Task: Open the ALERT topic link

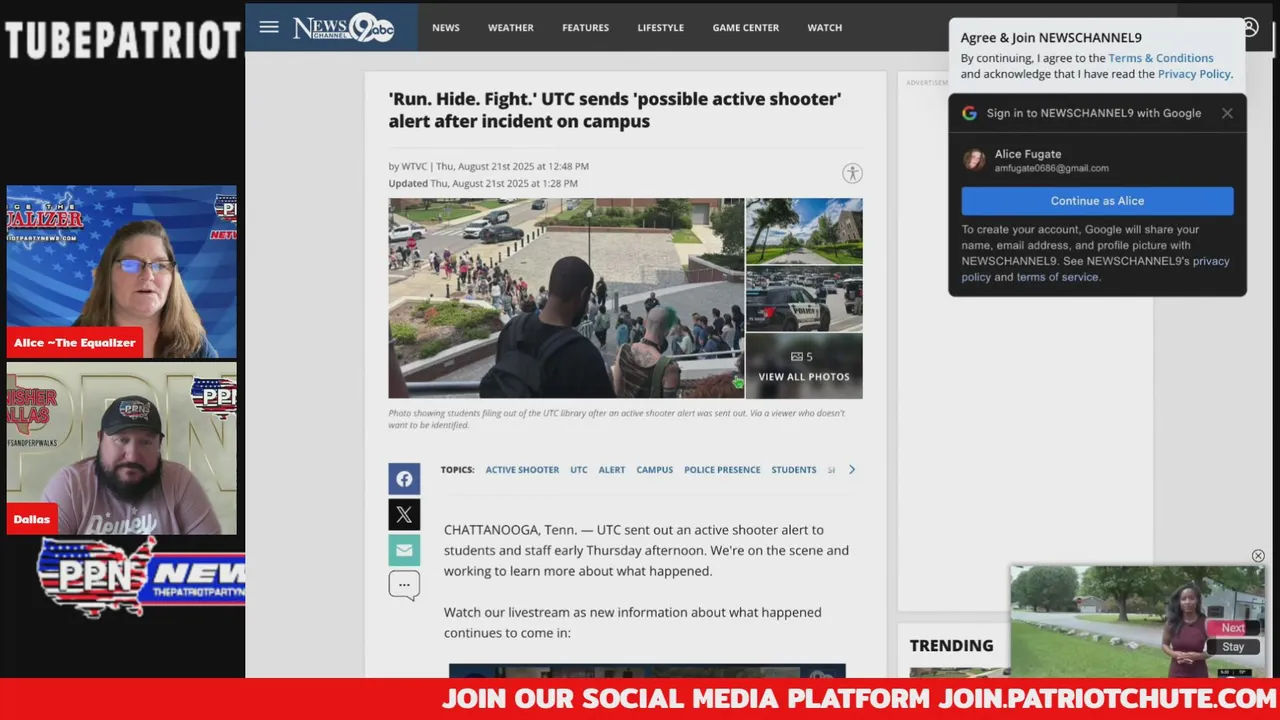Action: point(612,469)
